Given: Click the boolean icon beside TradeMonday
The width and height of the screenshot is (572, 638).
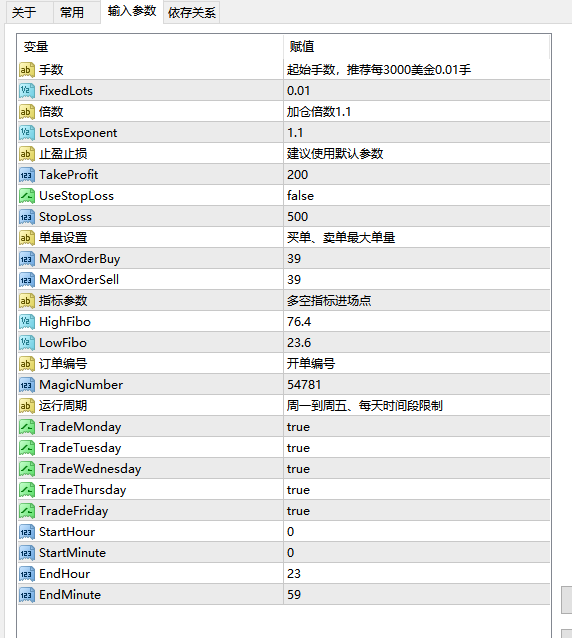Looking at the screenshot, I should pyautogui.click(x=26, y=427).
